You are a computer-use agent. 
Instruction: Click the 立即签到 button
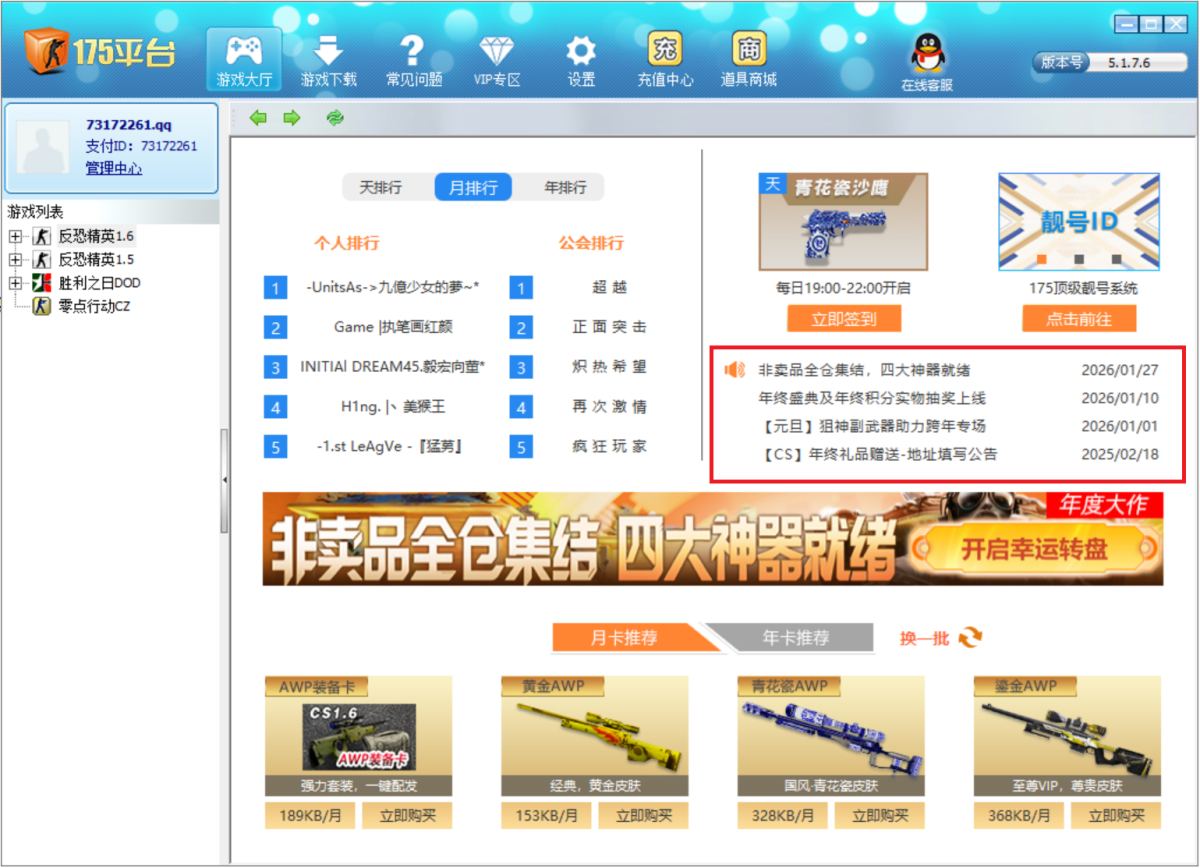pos(843,319)
